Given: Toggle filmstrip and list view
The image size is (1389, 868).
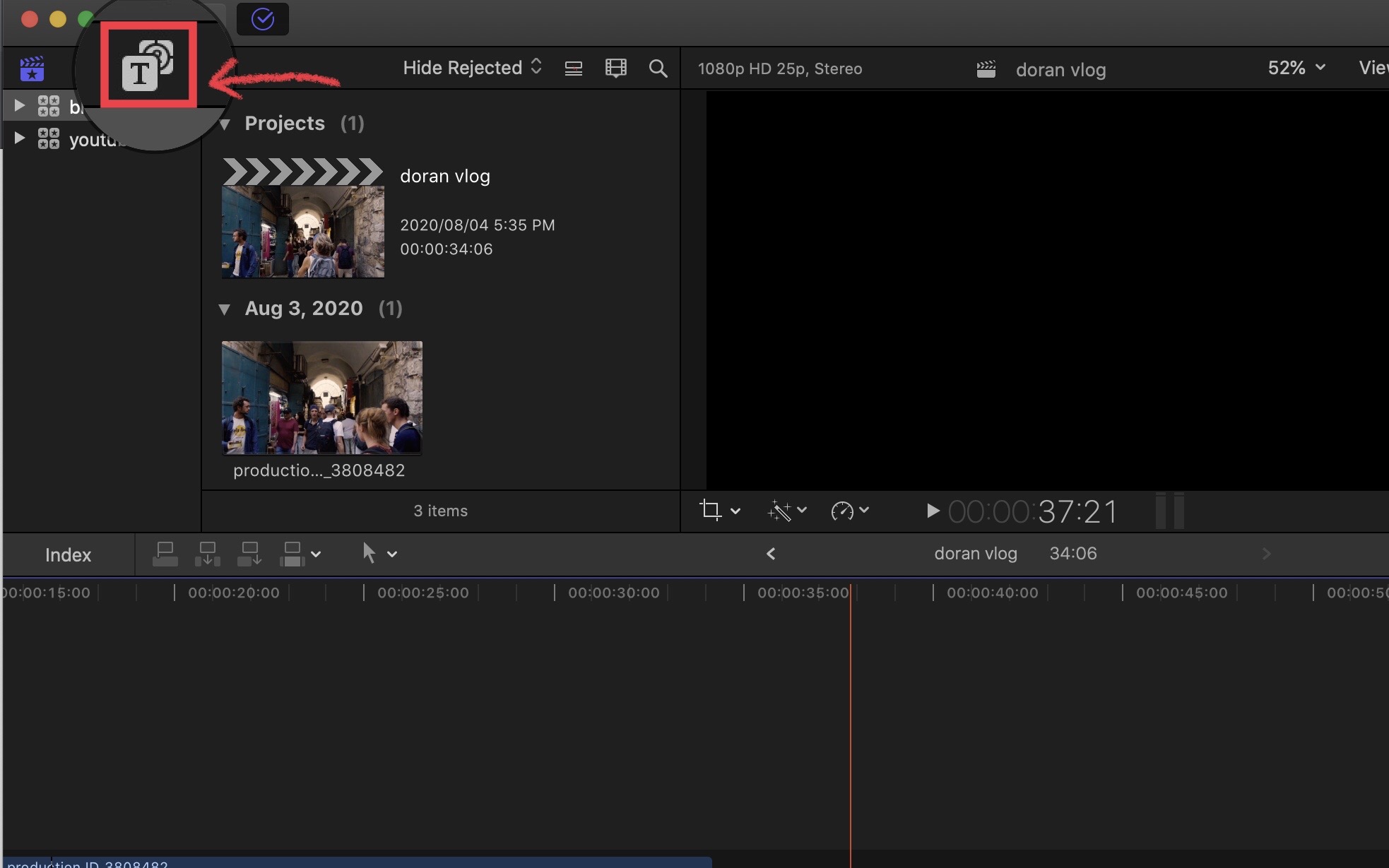Looking at the screenshot, I should click(574, 69).
